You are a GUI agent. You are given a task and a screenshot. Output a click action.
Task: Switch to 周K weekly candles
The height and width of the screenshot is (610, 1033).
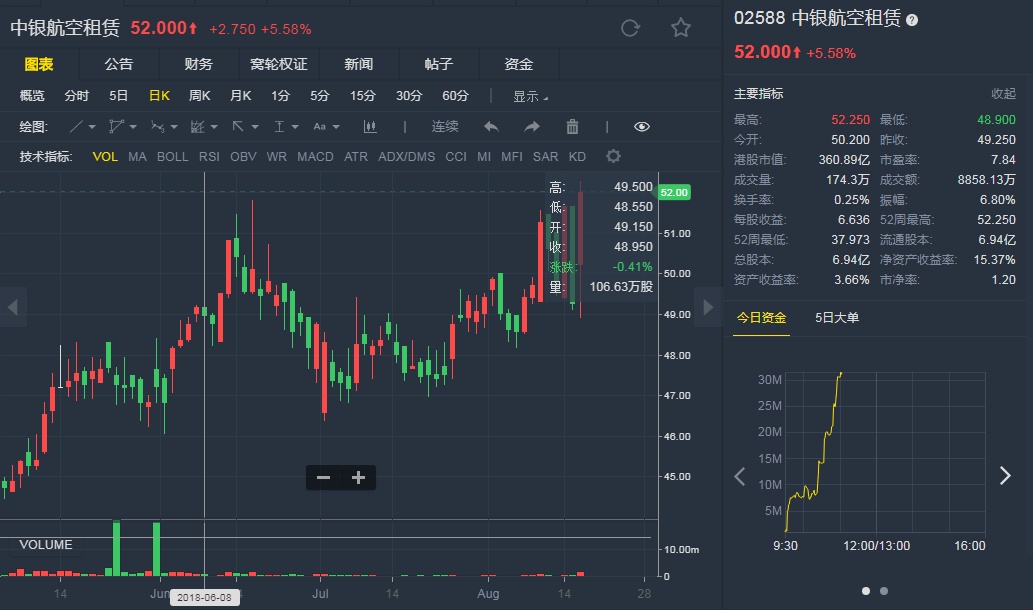(x=199, y=96)
